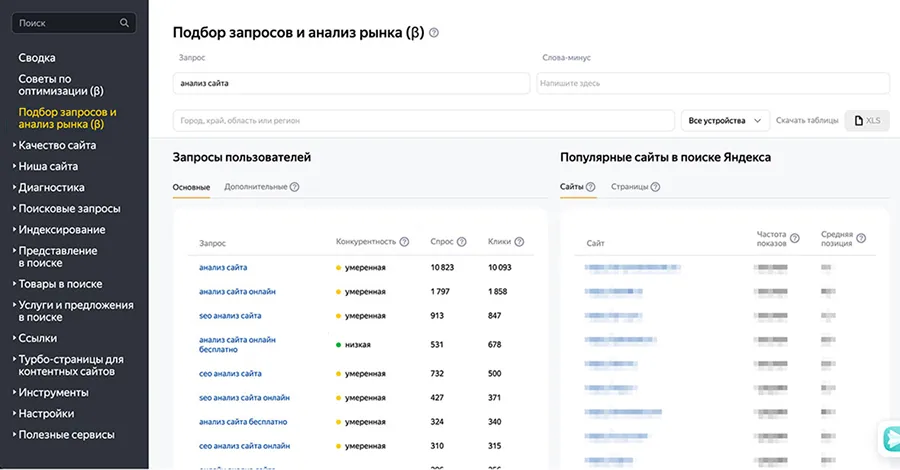The height and width of the screenshot is (470, 900).
Task: Open query link seo анализ сайта онлайн
Action: pos(245,398)
